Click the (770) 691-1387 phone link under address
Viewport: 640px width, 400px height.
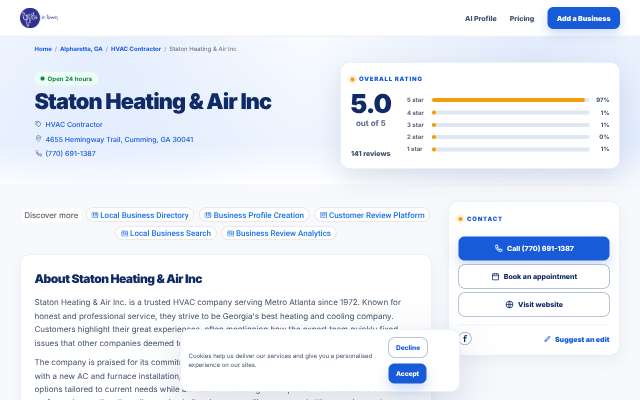point(71,153)
